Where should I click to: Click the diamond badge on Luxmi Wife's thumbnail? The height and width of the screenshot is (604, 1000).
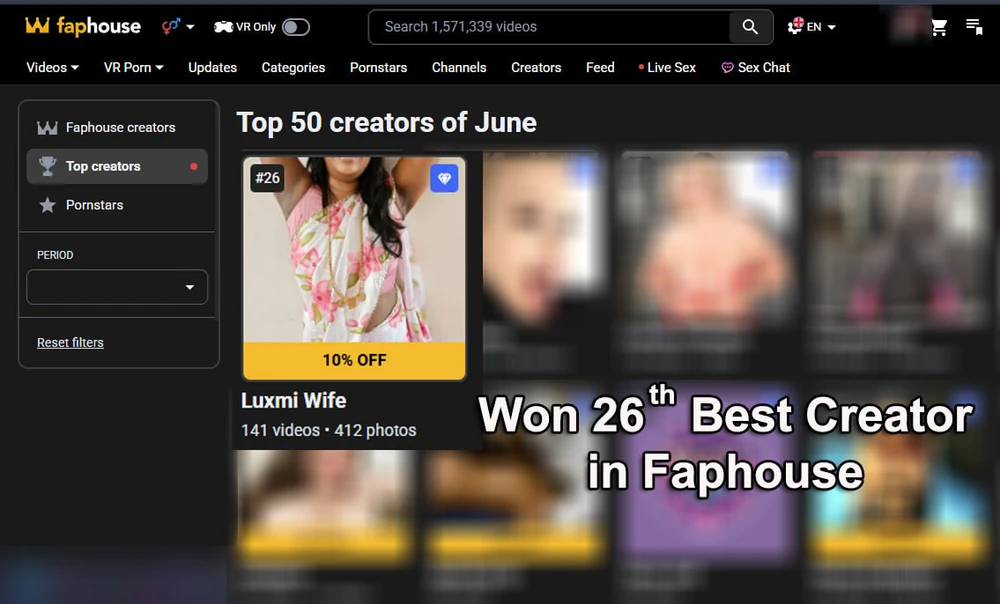click(445, 178)
